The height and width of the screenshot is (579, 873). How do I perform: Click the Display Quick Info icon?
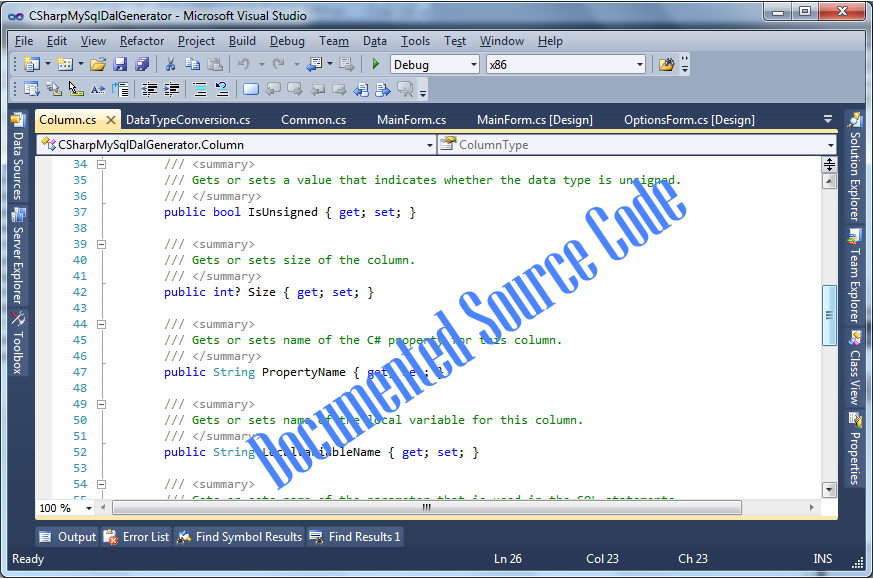click(76, 89)
